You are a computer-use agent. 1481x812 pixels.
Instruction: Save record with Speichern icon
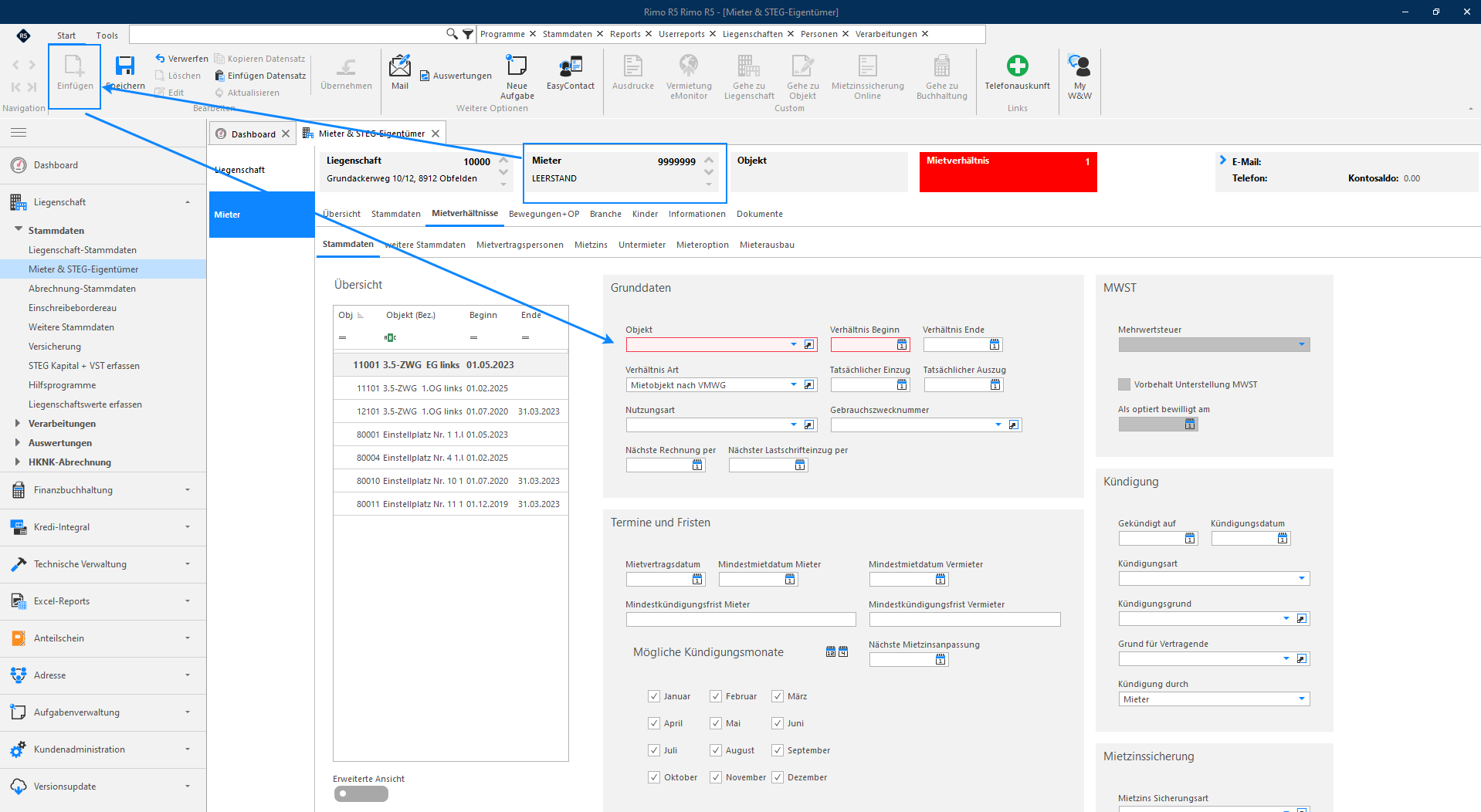click(x=125, y=66)
